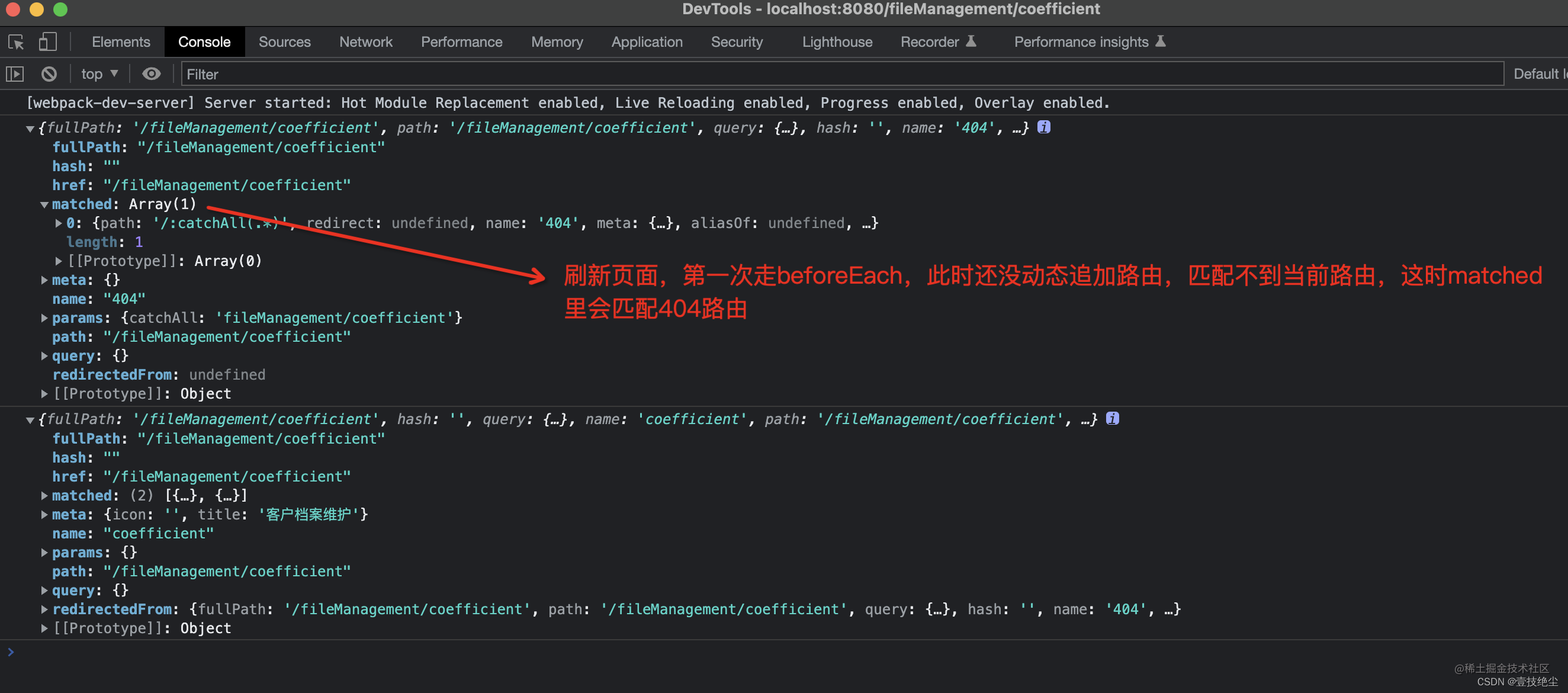Open the Sources panel
This screenshot has width=1568, height=693.
[x=284, y=41]
